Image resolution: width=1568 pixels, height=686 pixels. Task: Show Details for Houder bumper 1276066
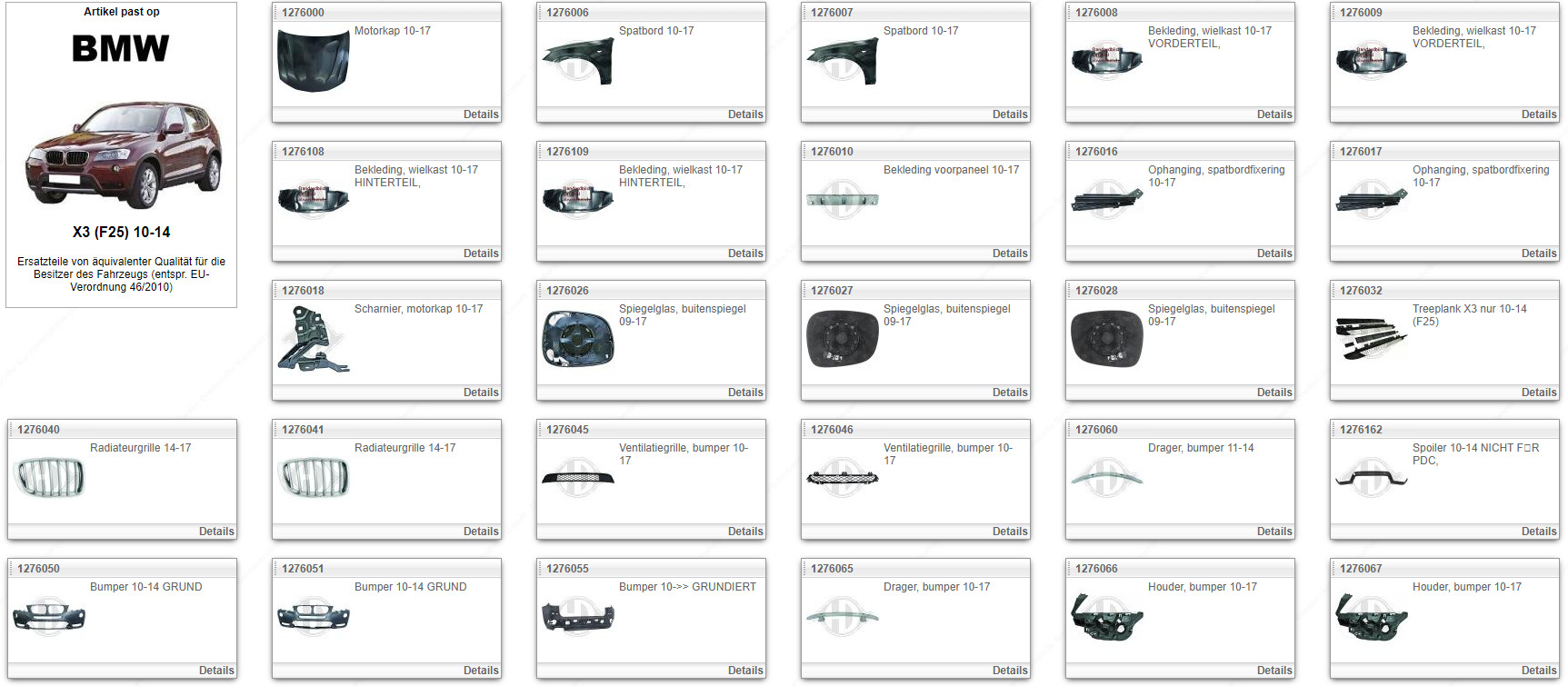[x=1274, y=671]
